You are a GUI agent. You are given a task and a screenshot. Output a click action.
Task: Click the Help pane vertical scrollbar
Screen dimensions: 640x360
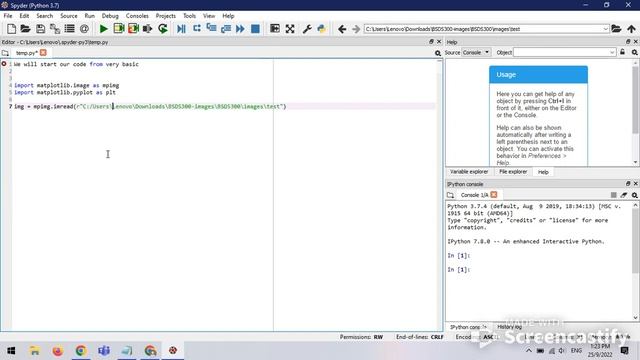635,100
